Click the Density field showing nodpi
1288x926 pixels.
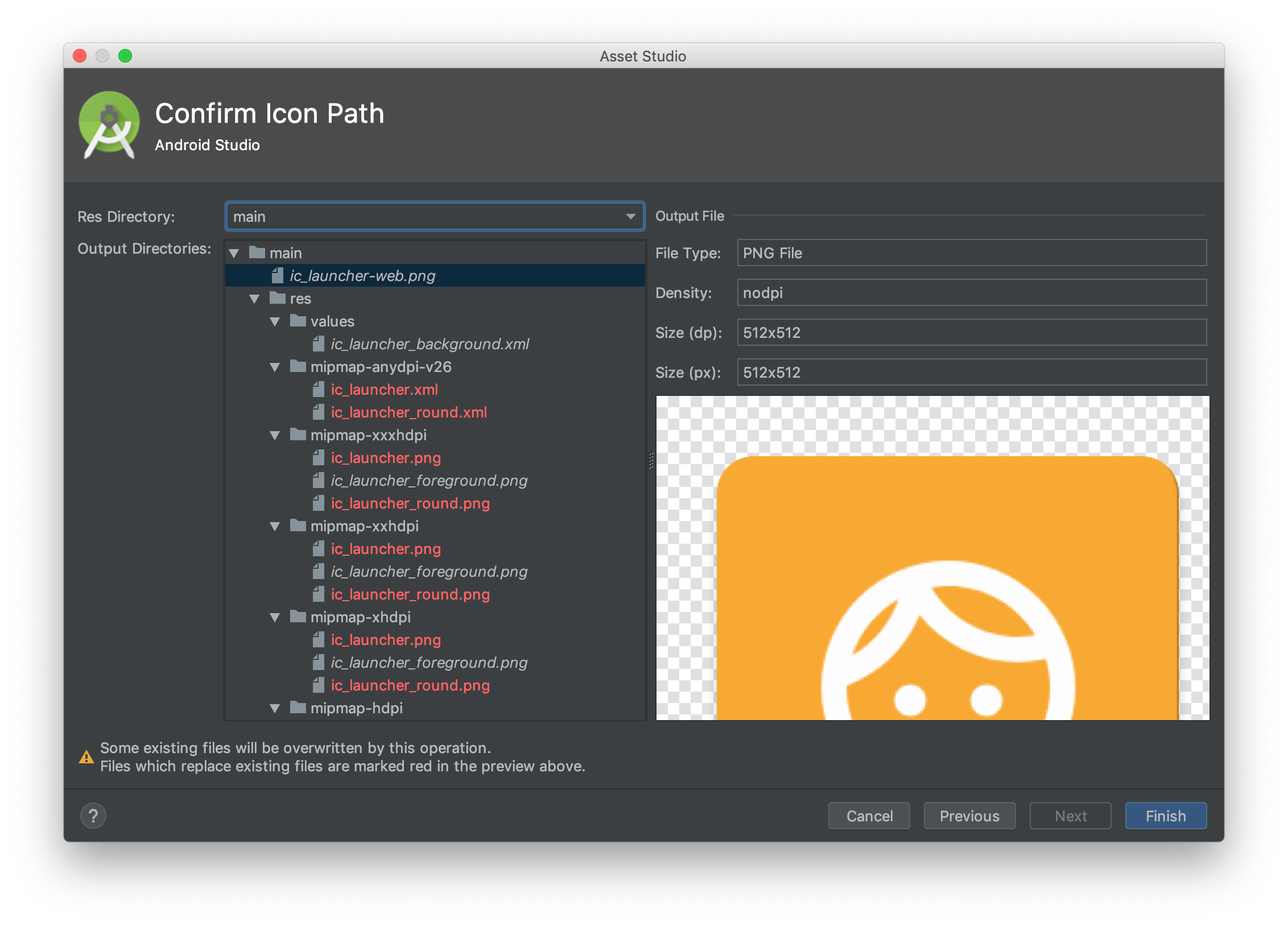971,293
